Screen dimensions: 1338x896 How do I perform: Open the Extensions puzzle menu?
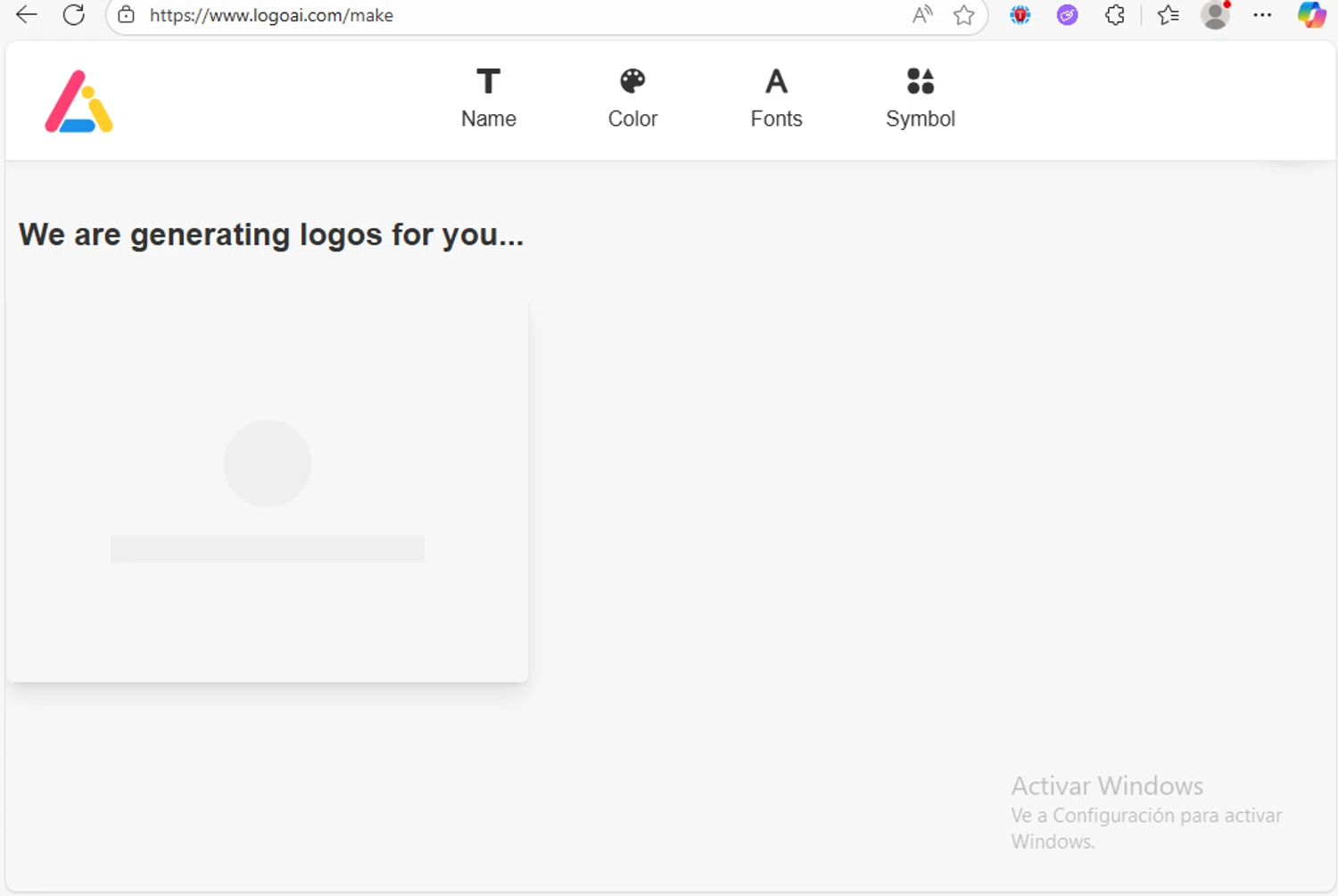point(1115,15)
